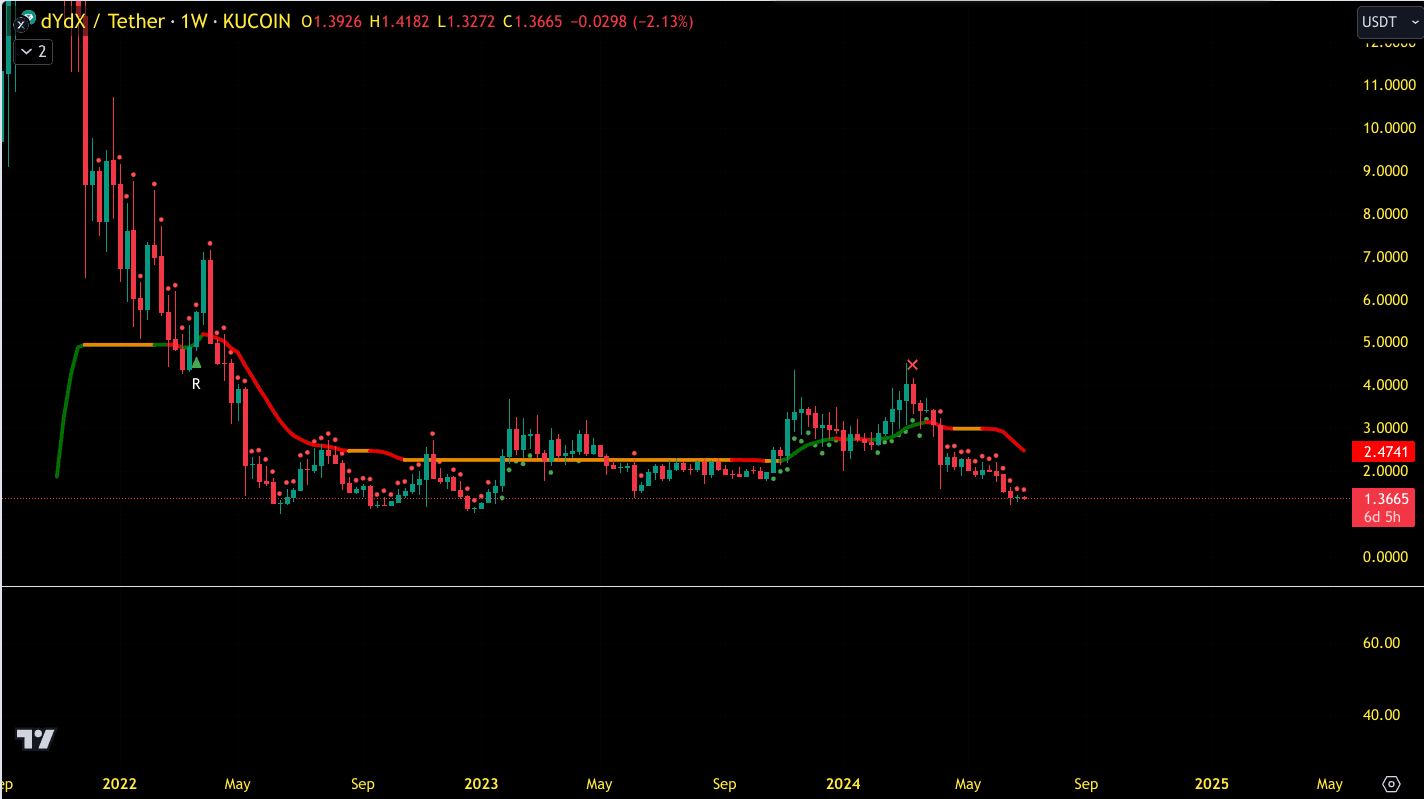Viewport: 1424px width, 799px height.
Task: Select the high value H1.4182
Action: pos(400,21)
